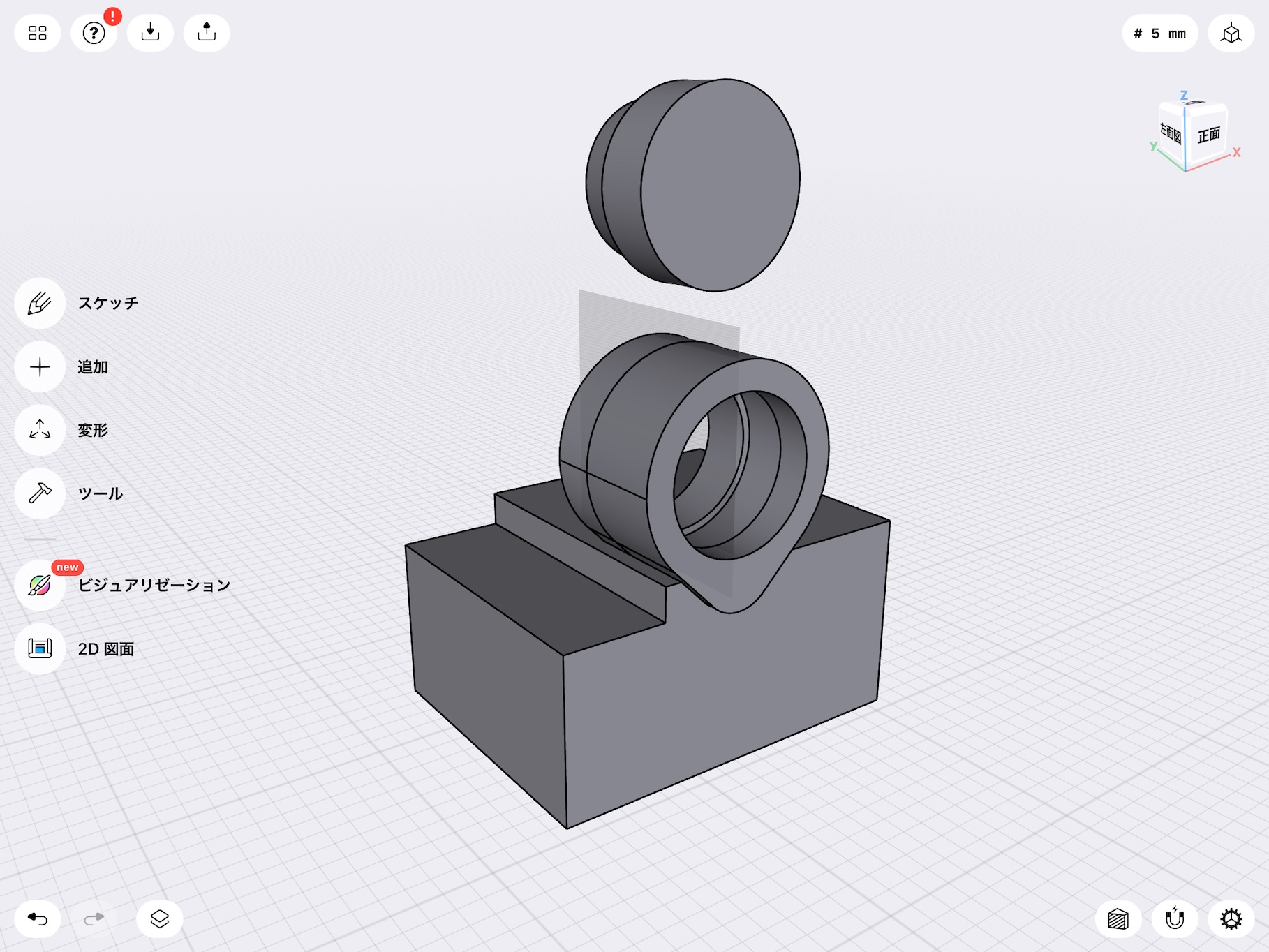Open the ビジュアリゼーション menu label
Image resolution: width=1269 pixels, height=952 pixels.
click(x=154, y=585)
